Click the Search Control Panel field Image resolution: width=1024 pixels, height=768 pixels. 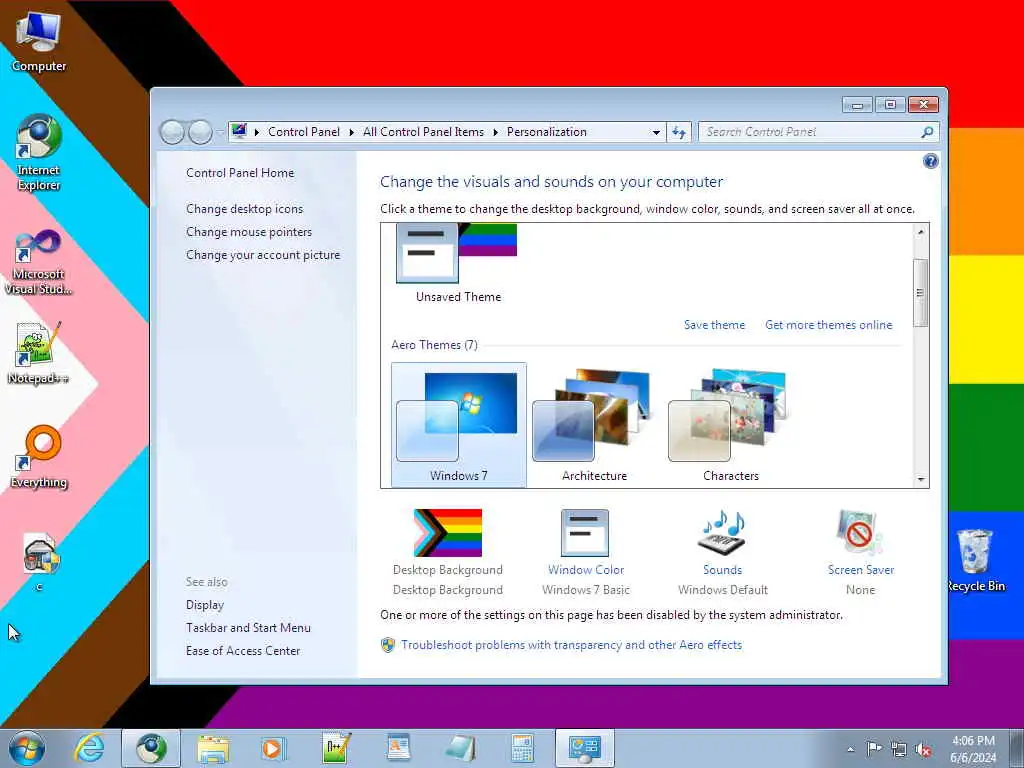click(x=810, y=132)
